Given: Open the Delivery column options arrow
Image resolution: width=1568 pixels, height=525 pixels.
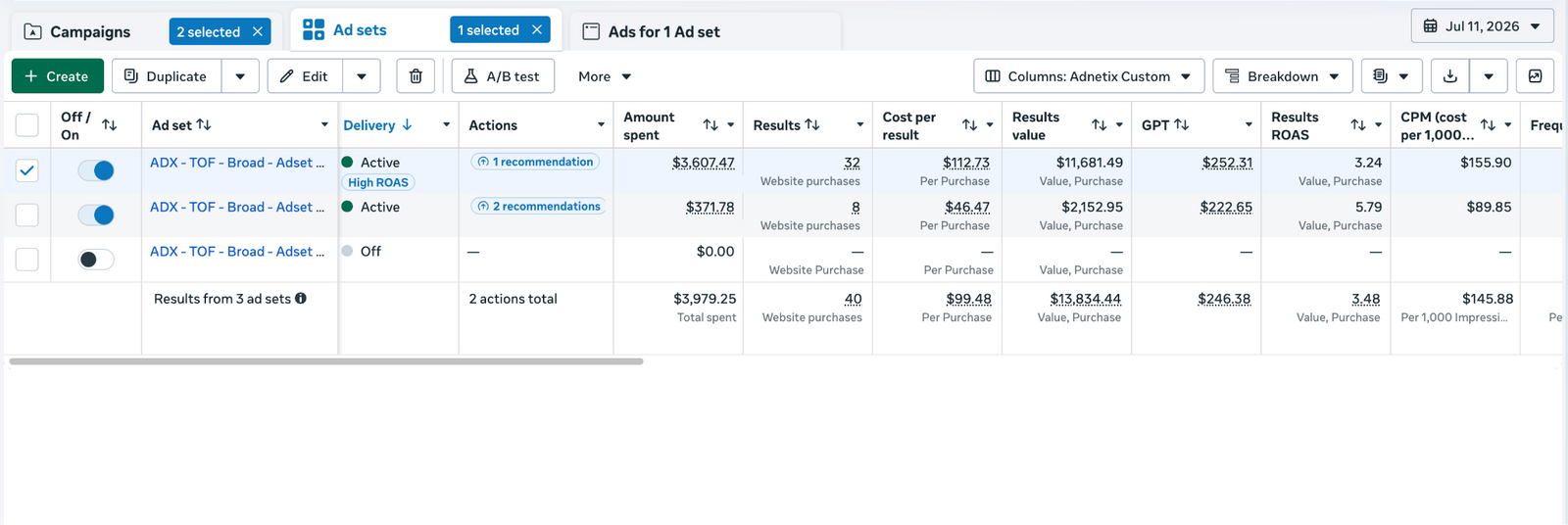Looking at the screenshot, I should click(x=446, y=125).
